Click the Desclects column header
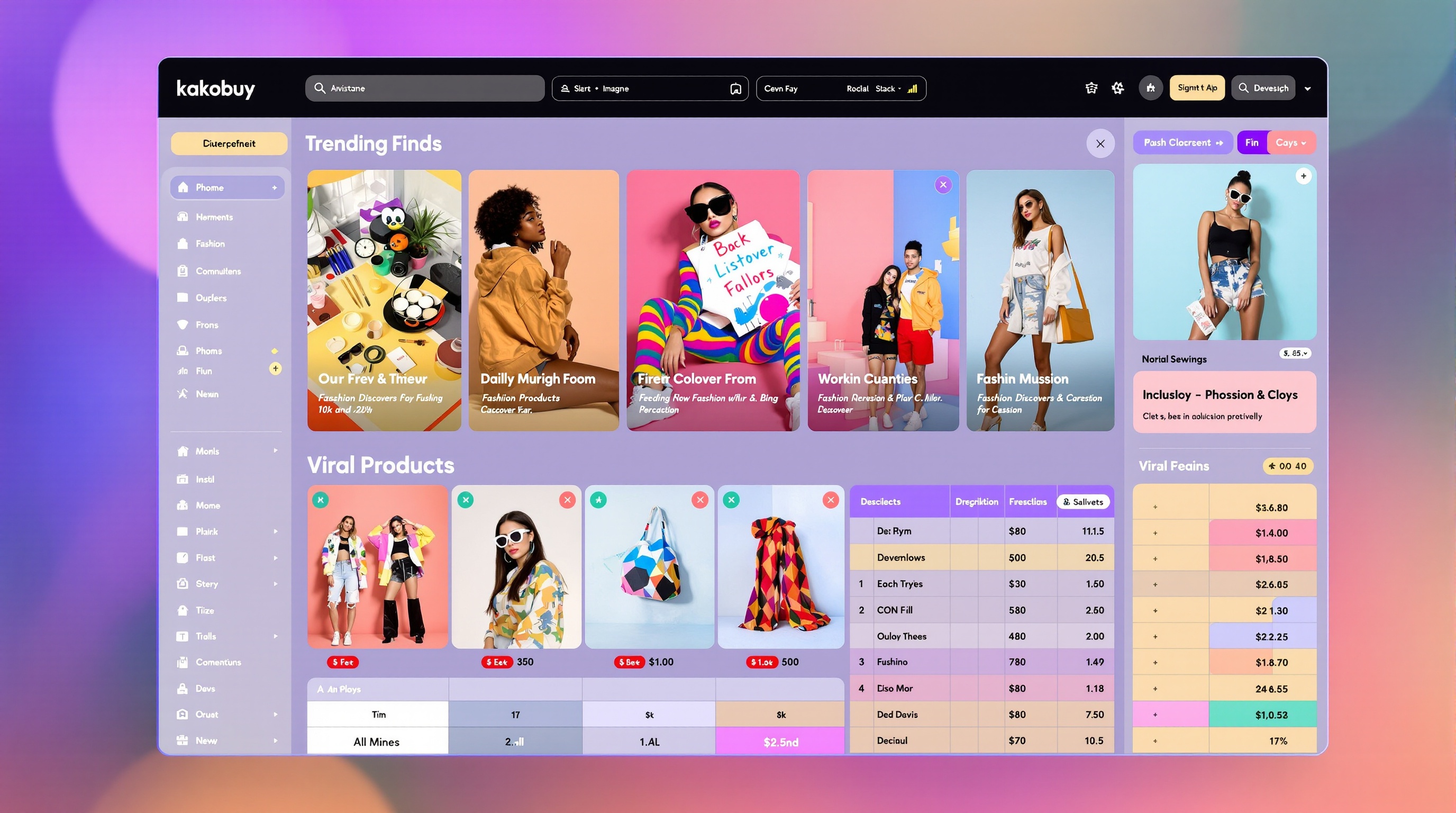Screen dimensions: 1456x813 880,501
